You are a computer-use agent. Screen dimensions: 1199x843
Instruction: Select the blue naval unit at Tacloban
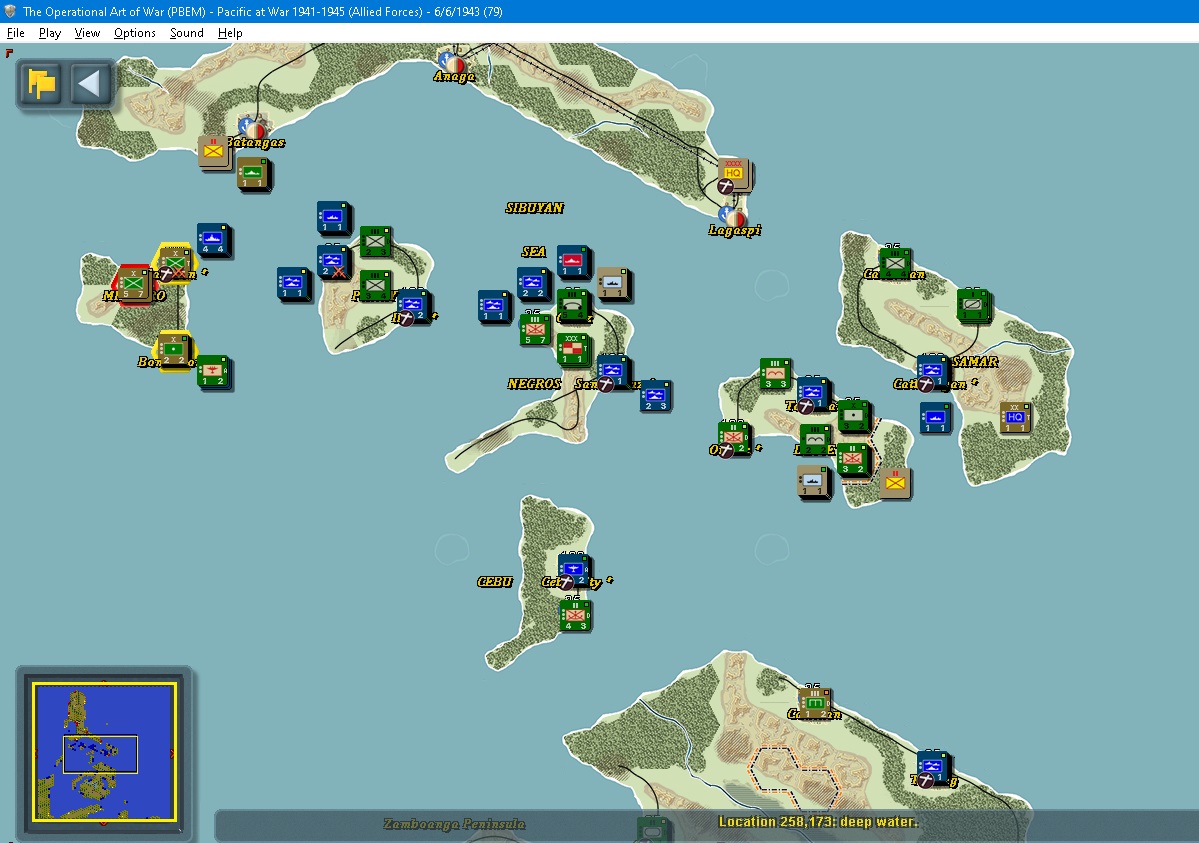[813, 394]
